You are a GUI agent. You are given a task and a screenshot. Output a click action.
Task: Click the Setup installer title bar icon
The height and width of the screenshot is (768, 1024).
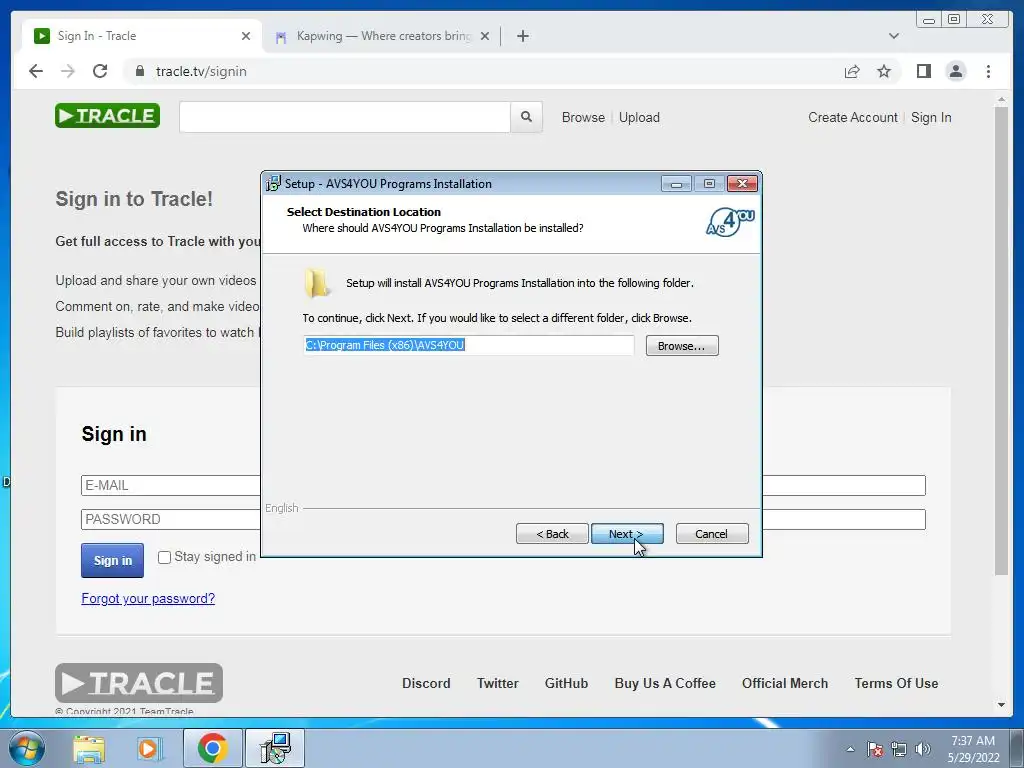(x=273, y=184)
